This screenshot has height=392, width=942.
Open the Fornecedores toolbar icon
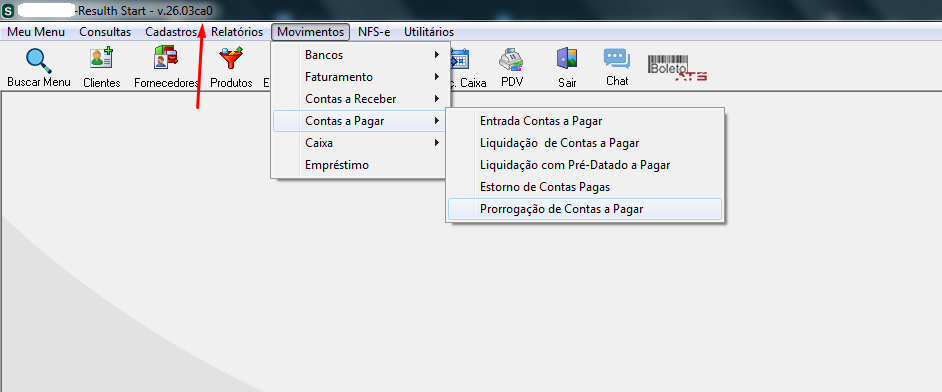pos(166,58)
